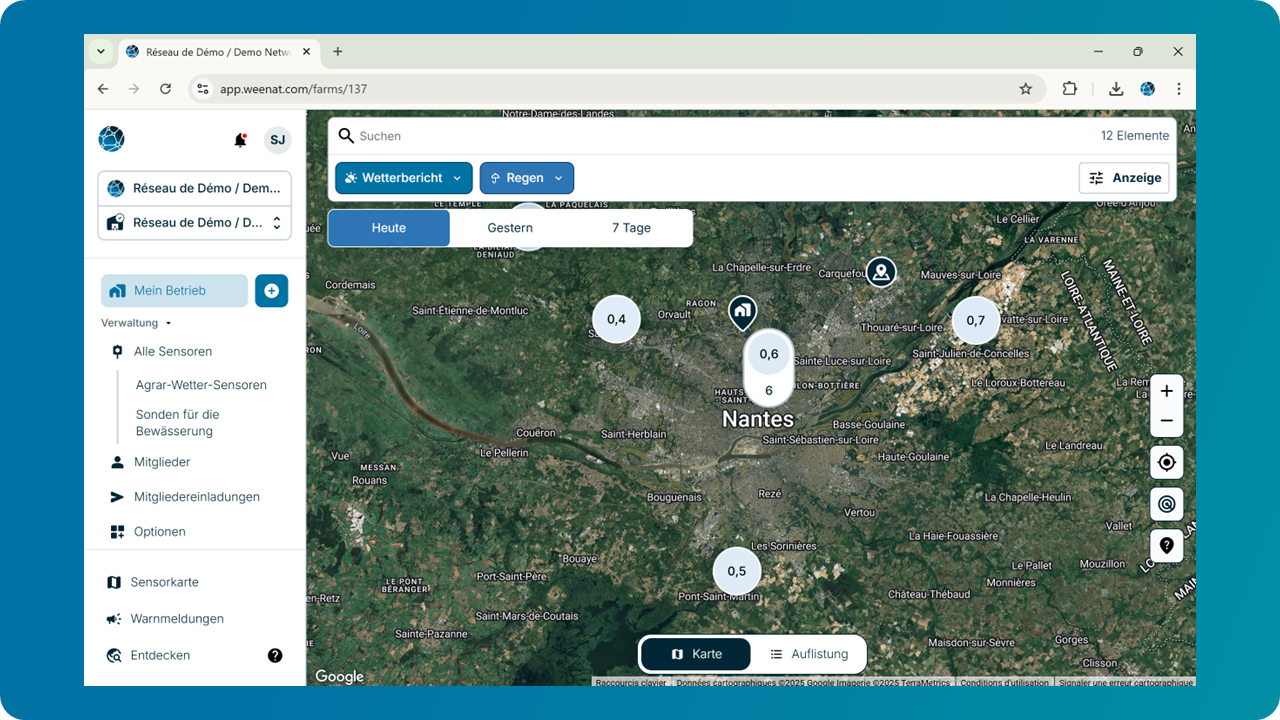Select the Heute period
Image resolution: width=1280 pixels, height=720 pixels.
pos(389,228)
